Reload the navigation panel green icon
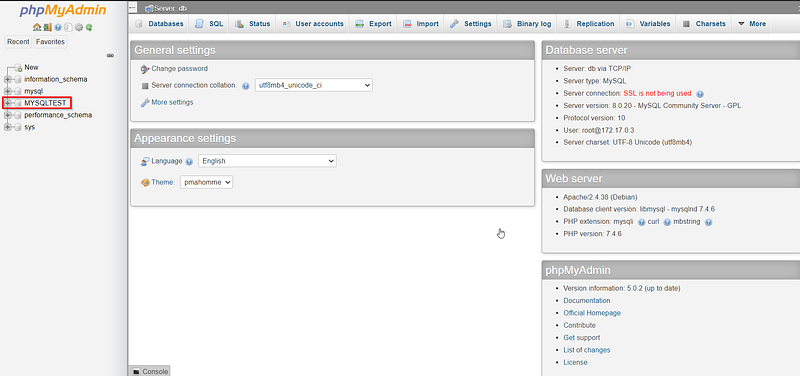 (89, 27)
